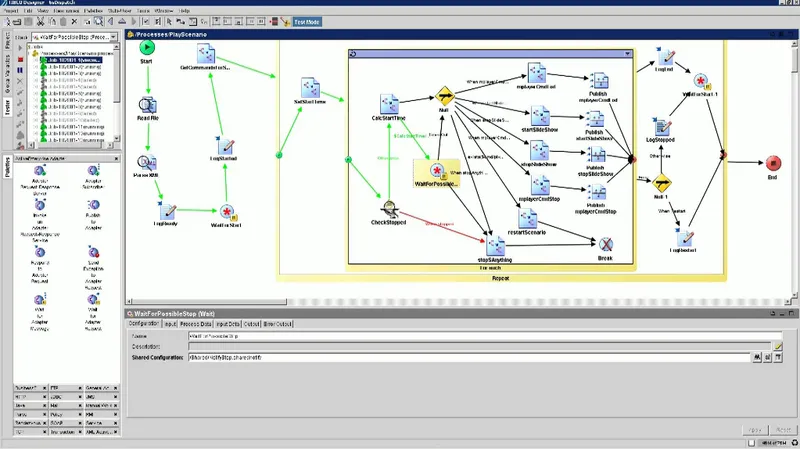Screen dimensions: 800x449
Task: Open the Help menu
Action: (184, 10)
